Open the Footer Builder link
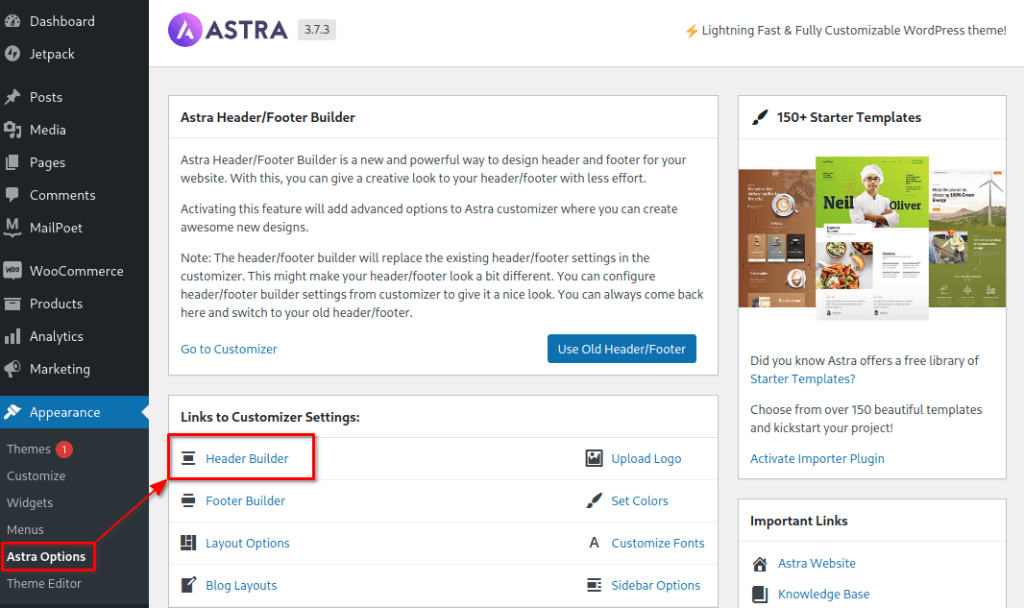 pyautogui.click(x=245, y=501)
